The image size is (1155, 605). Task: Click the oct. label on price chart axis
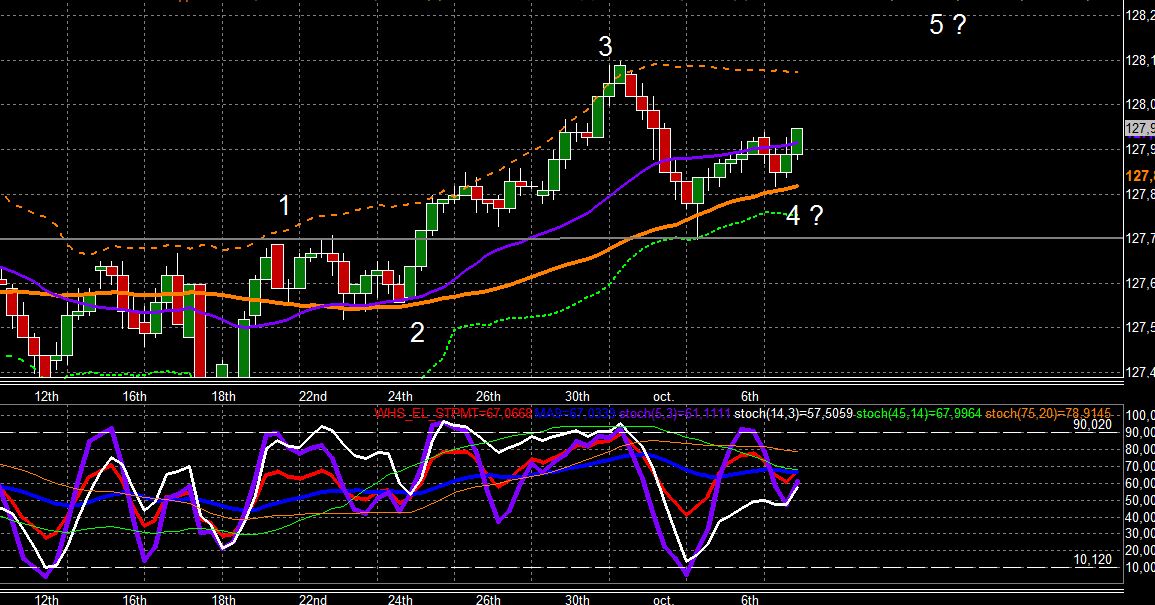pos(663,396)
